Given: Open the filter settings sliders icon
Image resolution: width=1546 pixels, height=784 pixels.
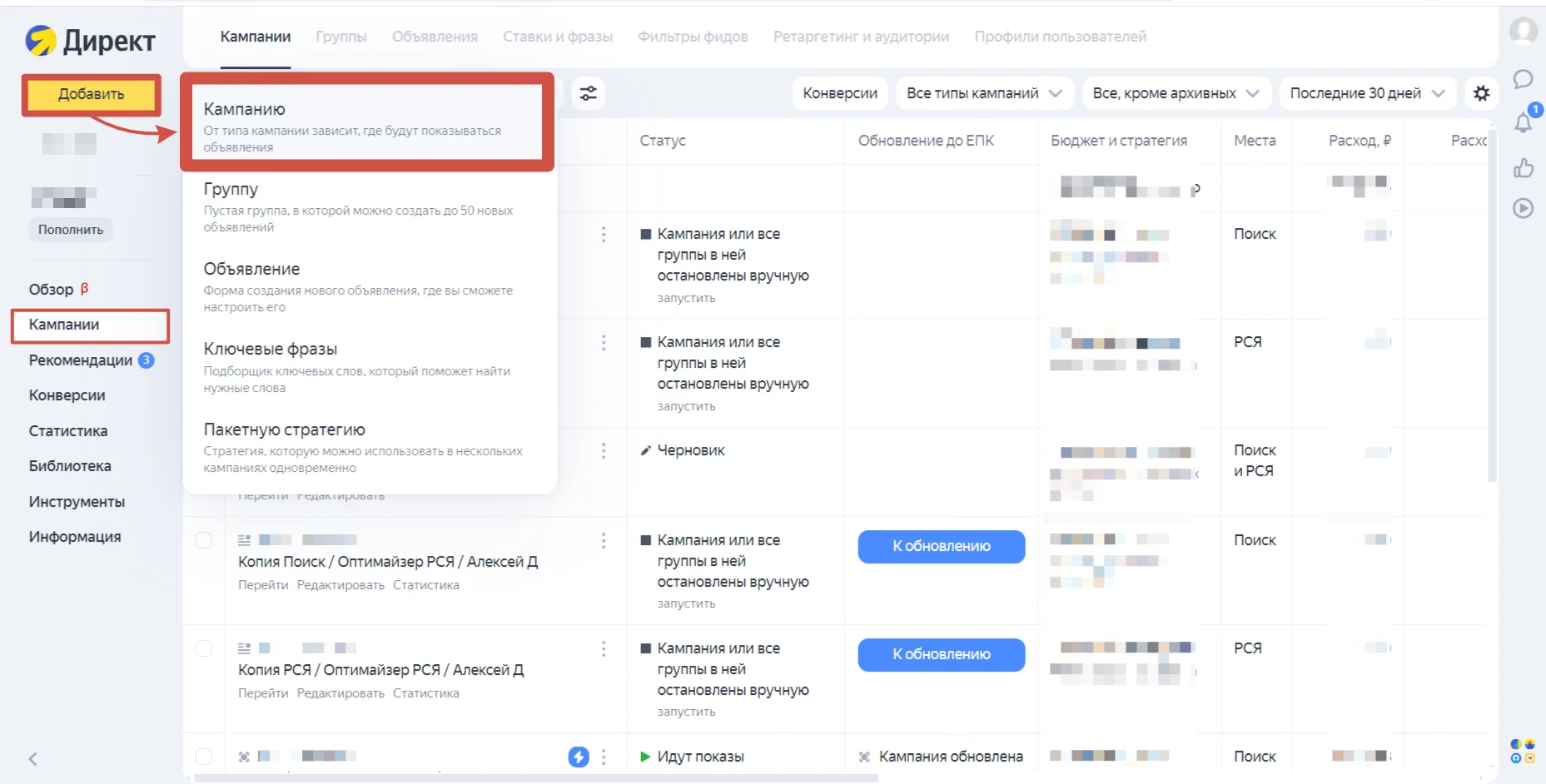Looking at the screenshot, I should pos(589,93).
